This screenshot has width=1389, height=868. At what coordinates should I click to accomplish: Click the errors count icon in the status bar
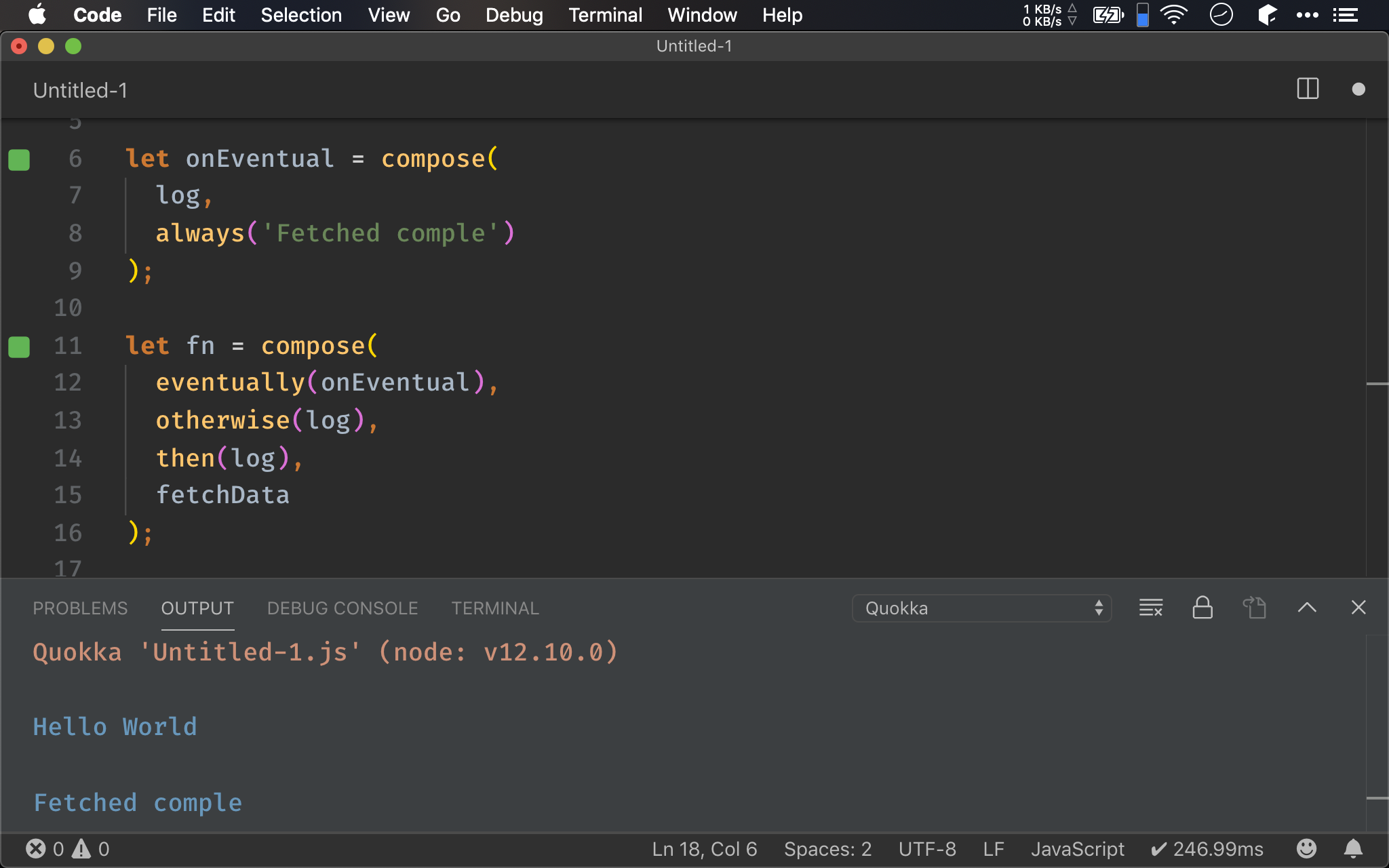click(x=36, y=849)
